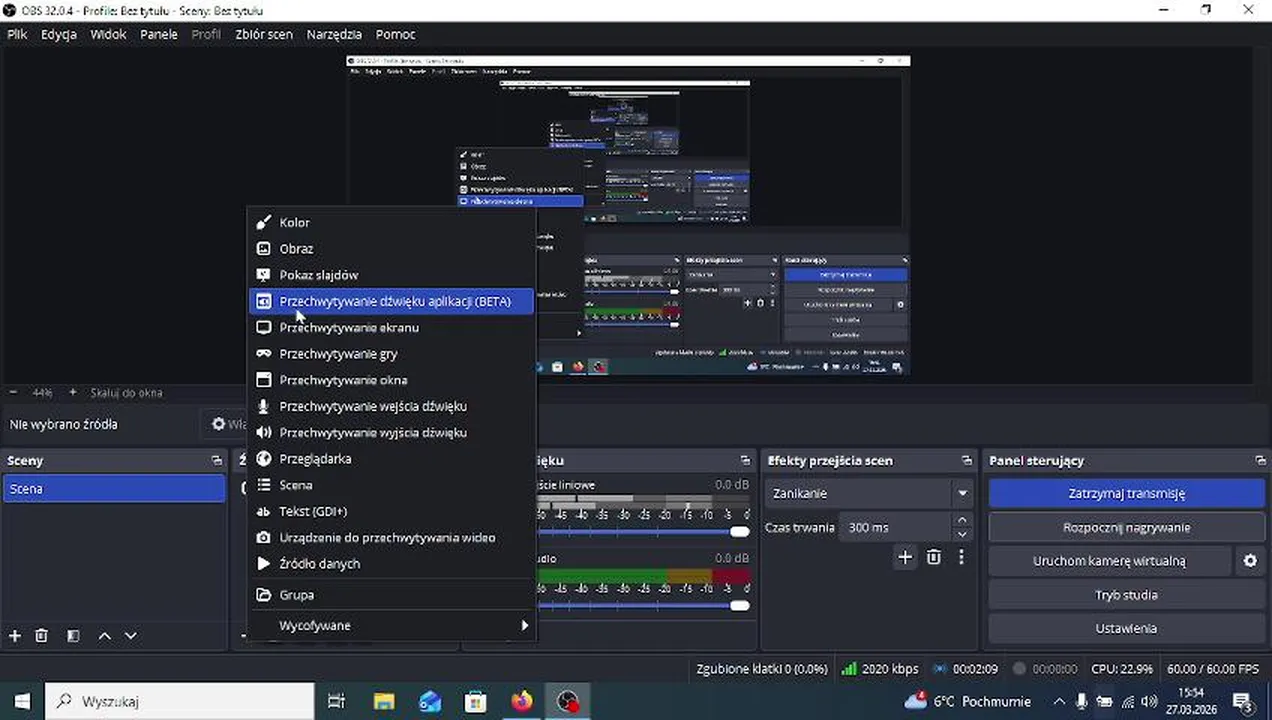Click the speaker icon for Przechwytywanie wyjścia dźwięku
1272x720 pixels.
pyautogui.click(x=264, y=432)
